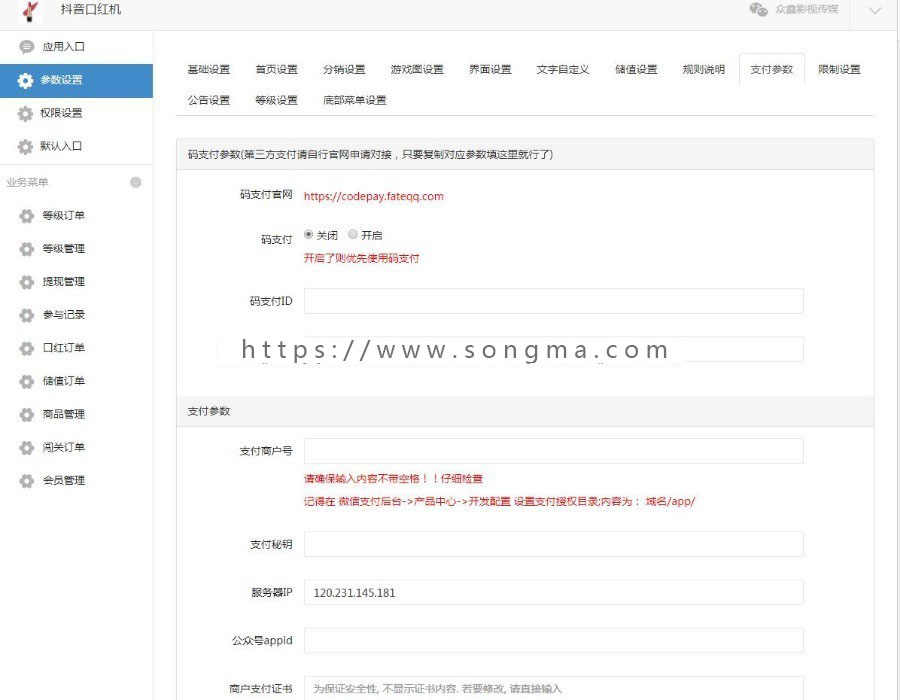Image resolution: width=900 pixels, height=700 pixels.
Task: Open the 底部菜单设置 tab
Action: tap(354, 100)
